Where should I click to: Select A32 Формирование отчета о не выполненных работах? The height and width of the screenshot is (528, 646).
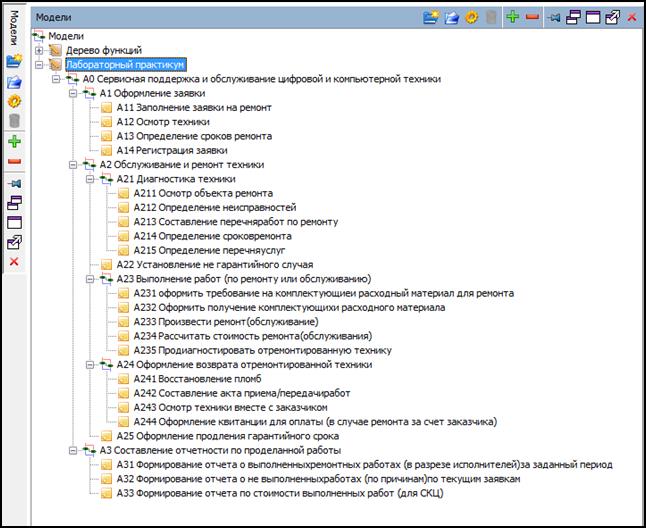pos(318,479)
